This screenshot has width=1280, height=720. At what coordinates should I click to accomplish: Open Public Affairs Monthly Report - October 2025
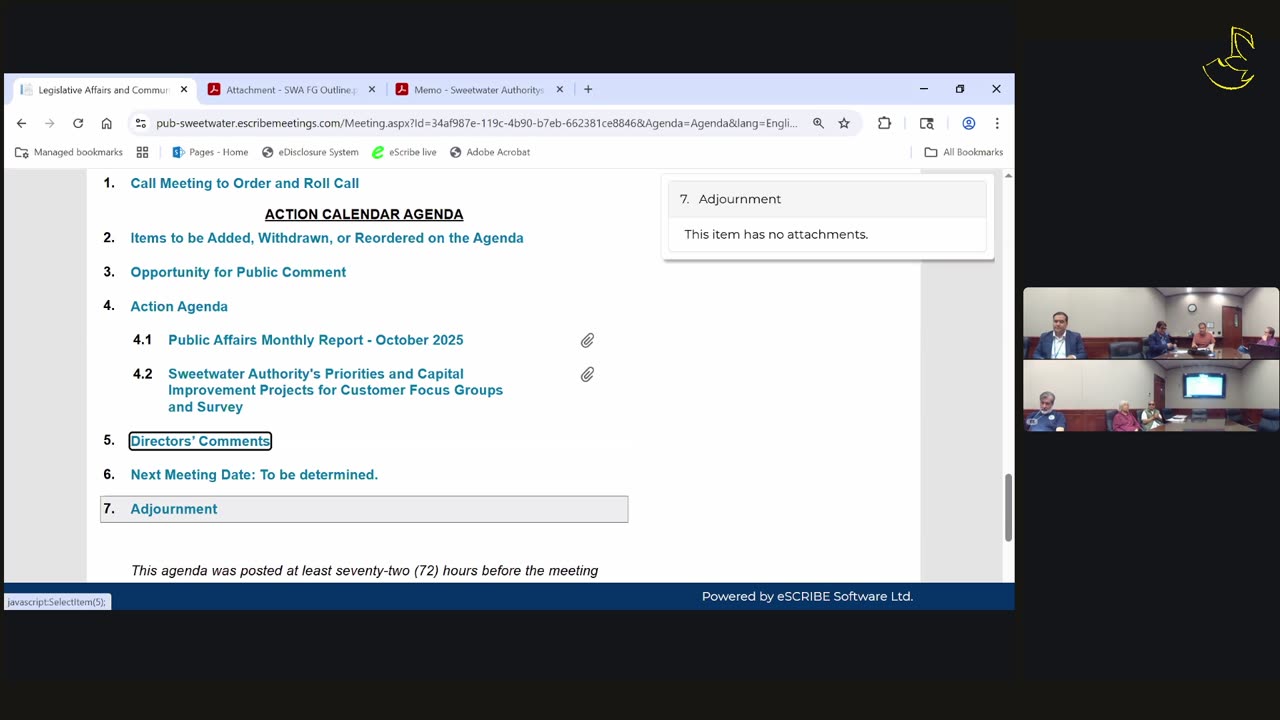(316, 340)
